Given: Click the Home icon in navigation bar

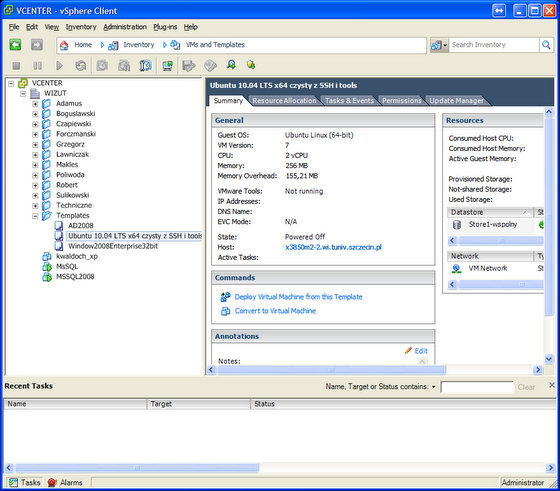Looking at the screenshot, I should coord(64,45).
